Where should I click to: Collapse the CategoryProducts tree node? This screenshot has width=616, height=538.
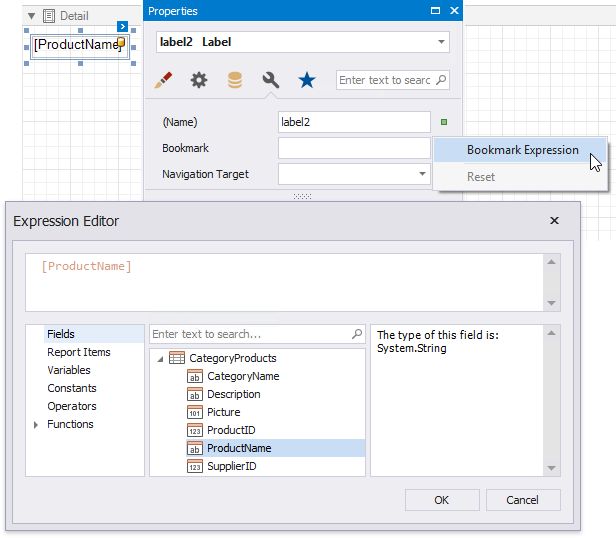point(159,358)
